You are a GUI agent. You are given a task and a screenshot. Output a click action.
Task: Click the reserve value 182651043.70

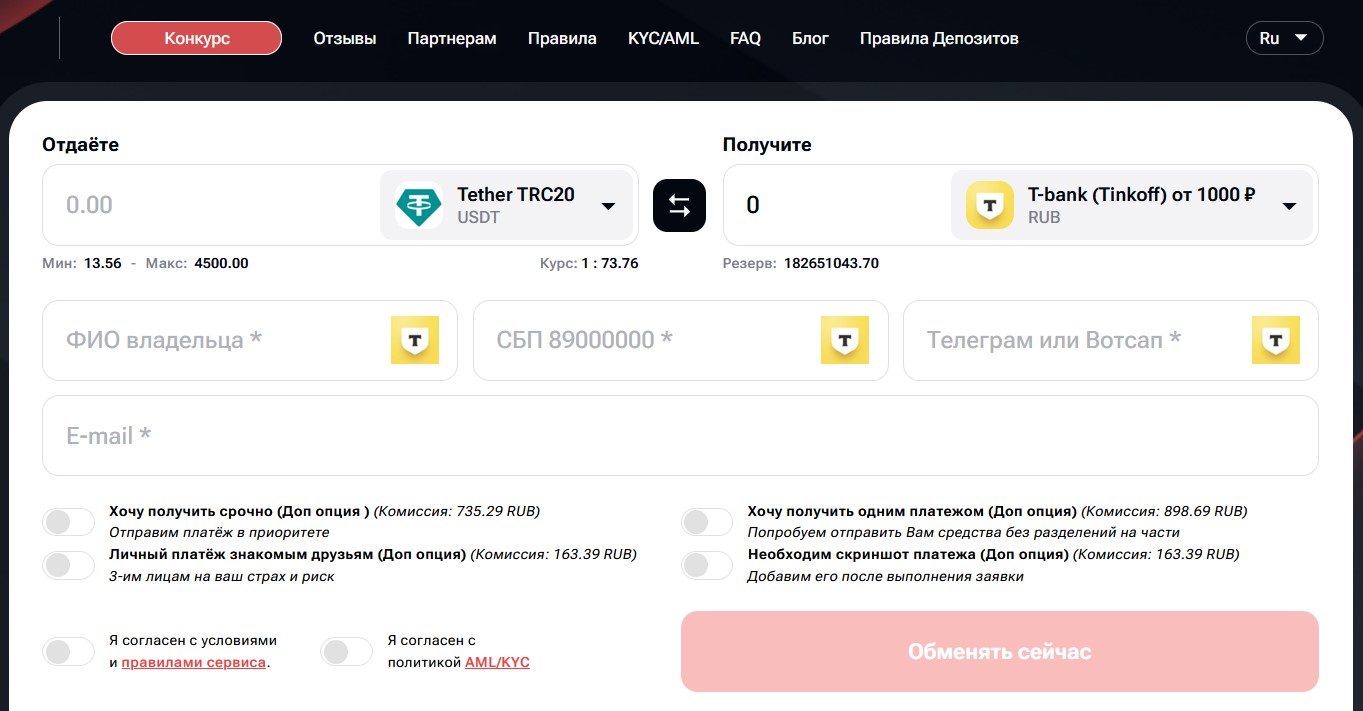831,264
